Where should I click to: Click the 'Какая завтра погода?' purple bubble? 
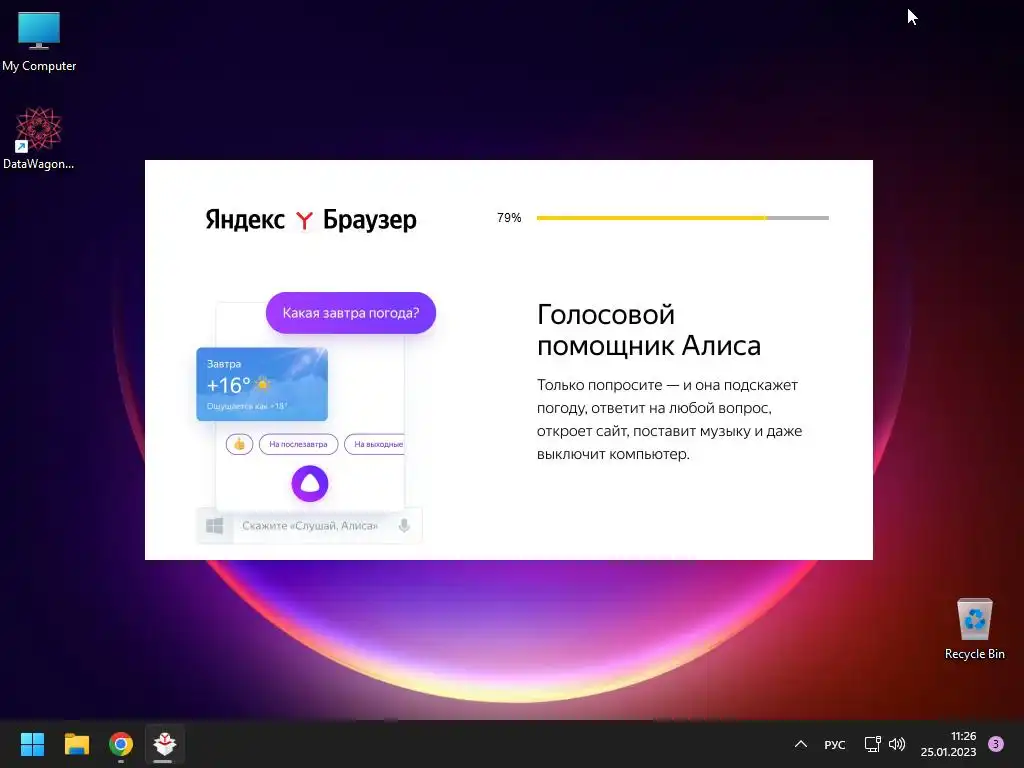pyautogui.click(x=351, y=313)
